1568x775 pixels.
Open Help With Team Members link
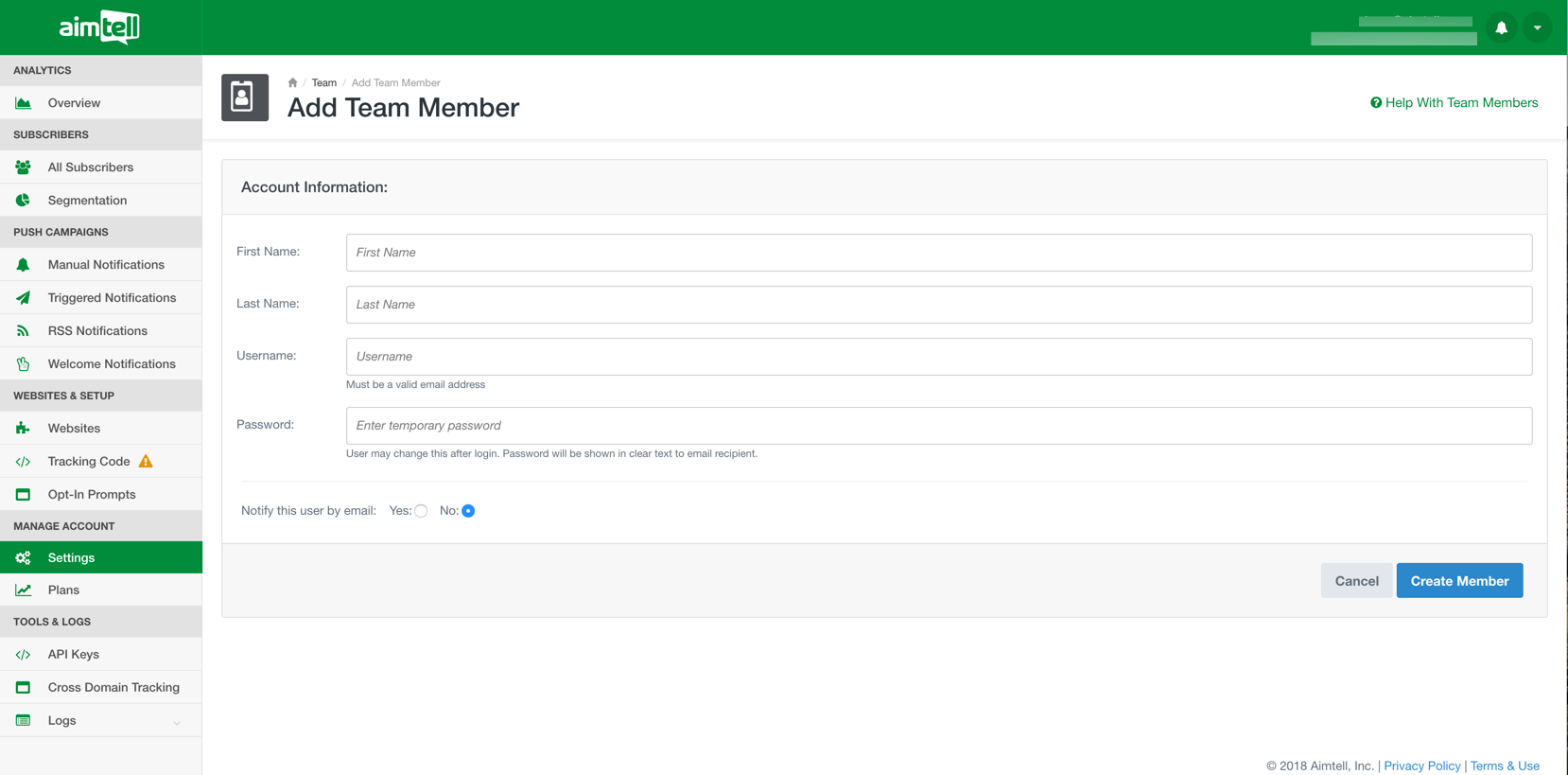point(1454,103)
